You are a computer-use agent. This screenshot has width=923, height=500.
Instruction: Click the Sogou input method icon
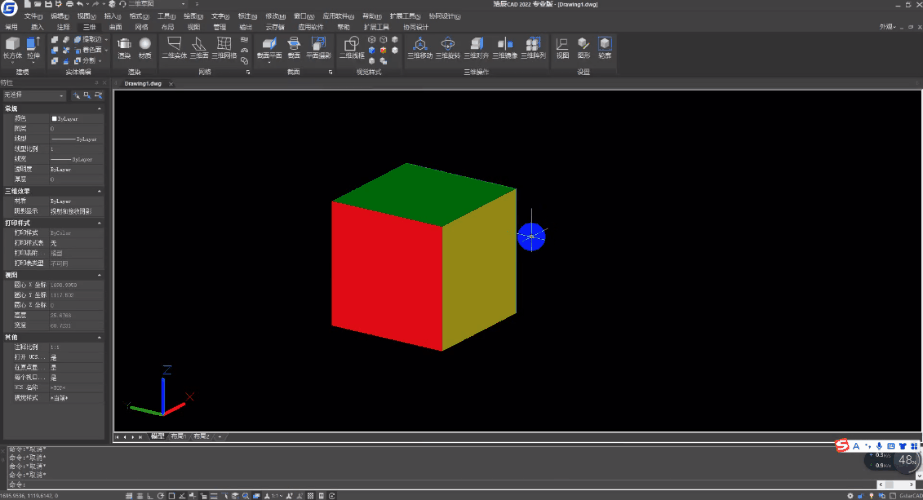[x=842, y=445]
